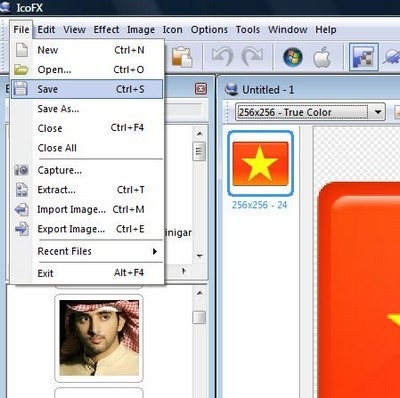Open the View menu
Screen dimensions: 400x398
pos(74,30)
